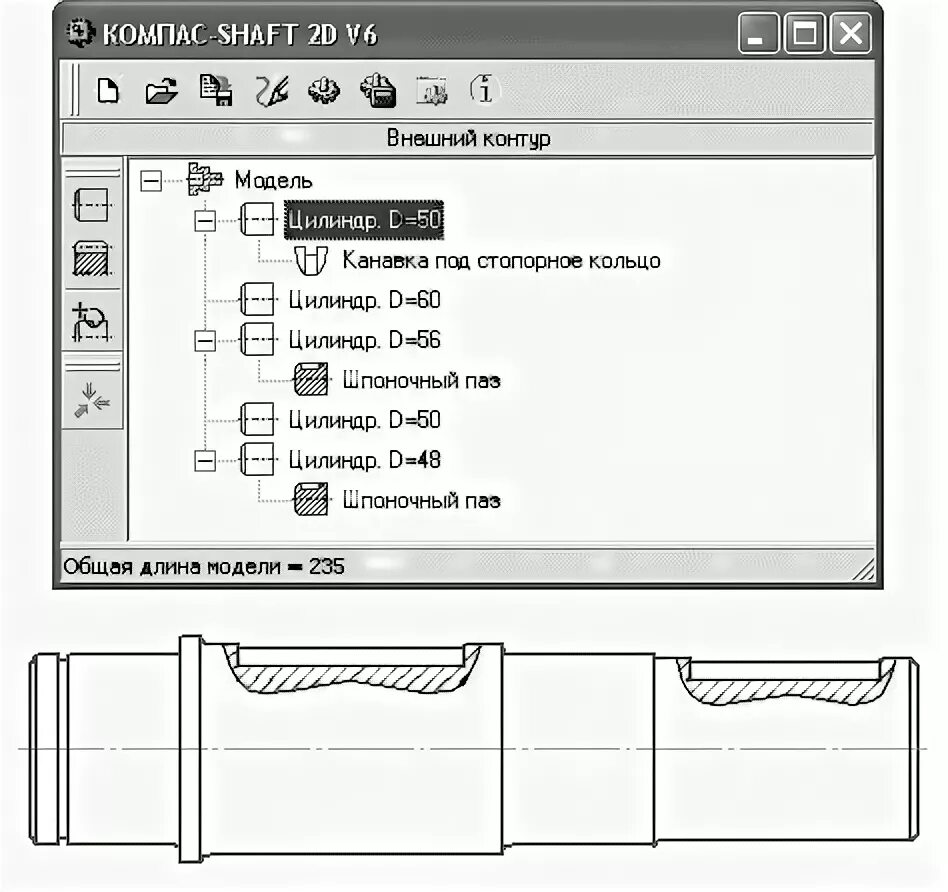Click the New model toolbar icon
The height and width of the screenshot is (892, 948).
coord(108,91)
